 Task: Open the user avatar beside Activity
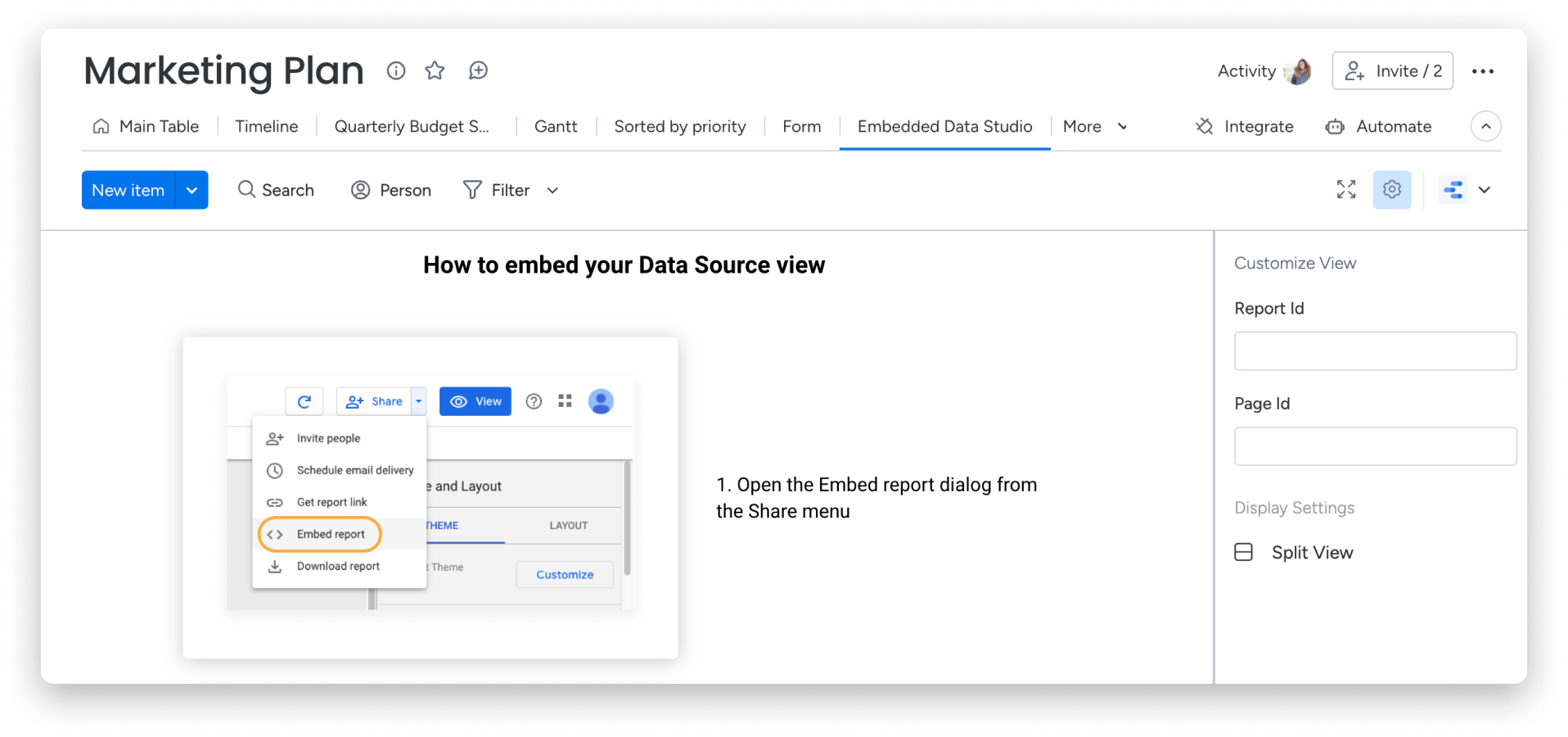click(1297, 71)
